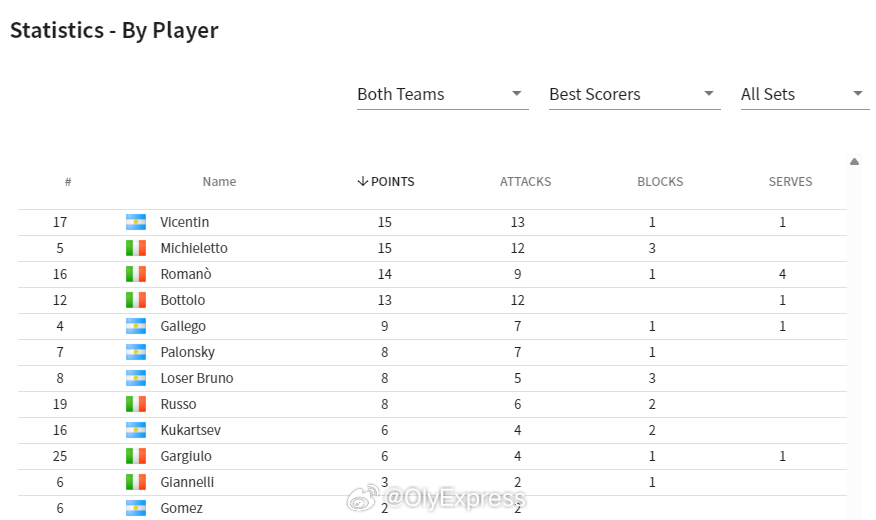The width and height of the screenshot is (876, 520).
Task: Click Italy flag beside Giannelli
Action: click(136, 482)
